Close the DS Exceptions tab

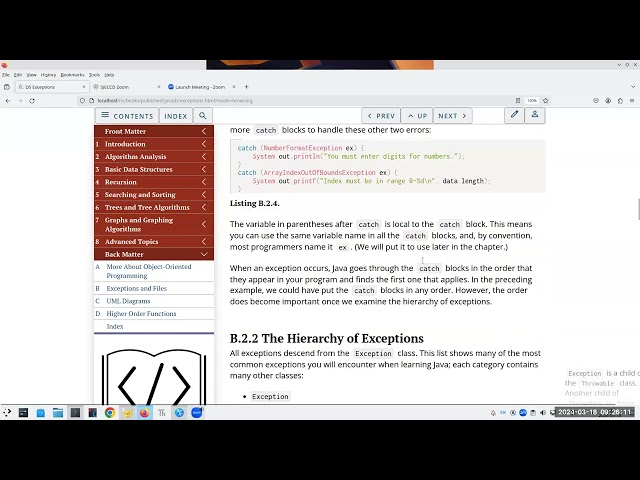point(84,87)
